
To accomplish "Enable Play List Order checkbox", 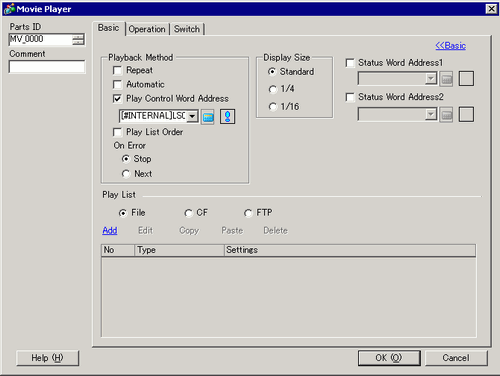I will click(117, 132).
